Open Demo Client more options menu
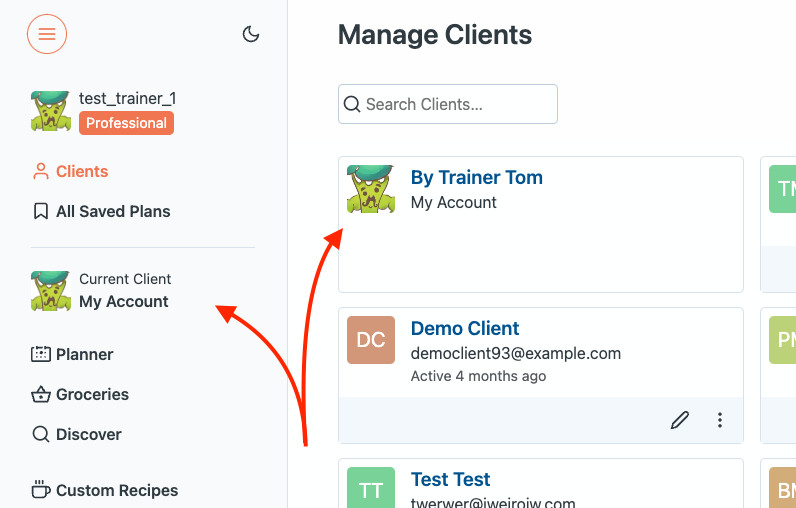The width and height of the screenshot is (796, 508). (x=720, y=420)
